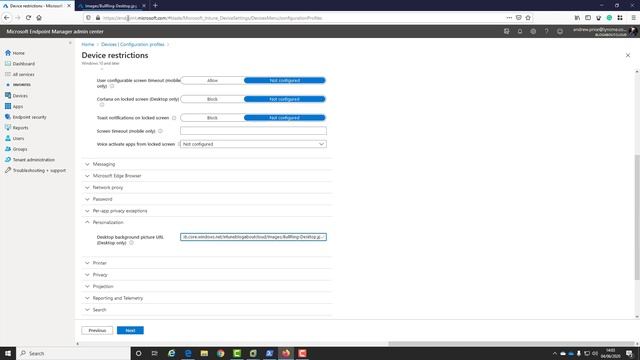Click the horizontal scrollbar at the bottom
The width and height of the screenshot is (640, 360).
[x=511, y=344]
